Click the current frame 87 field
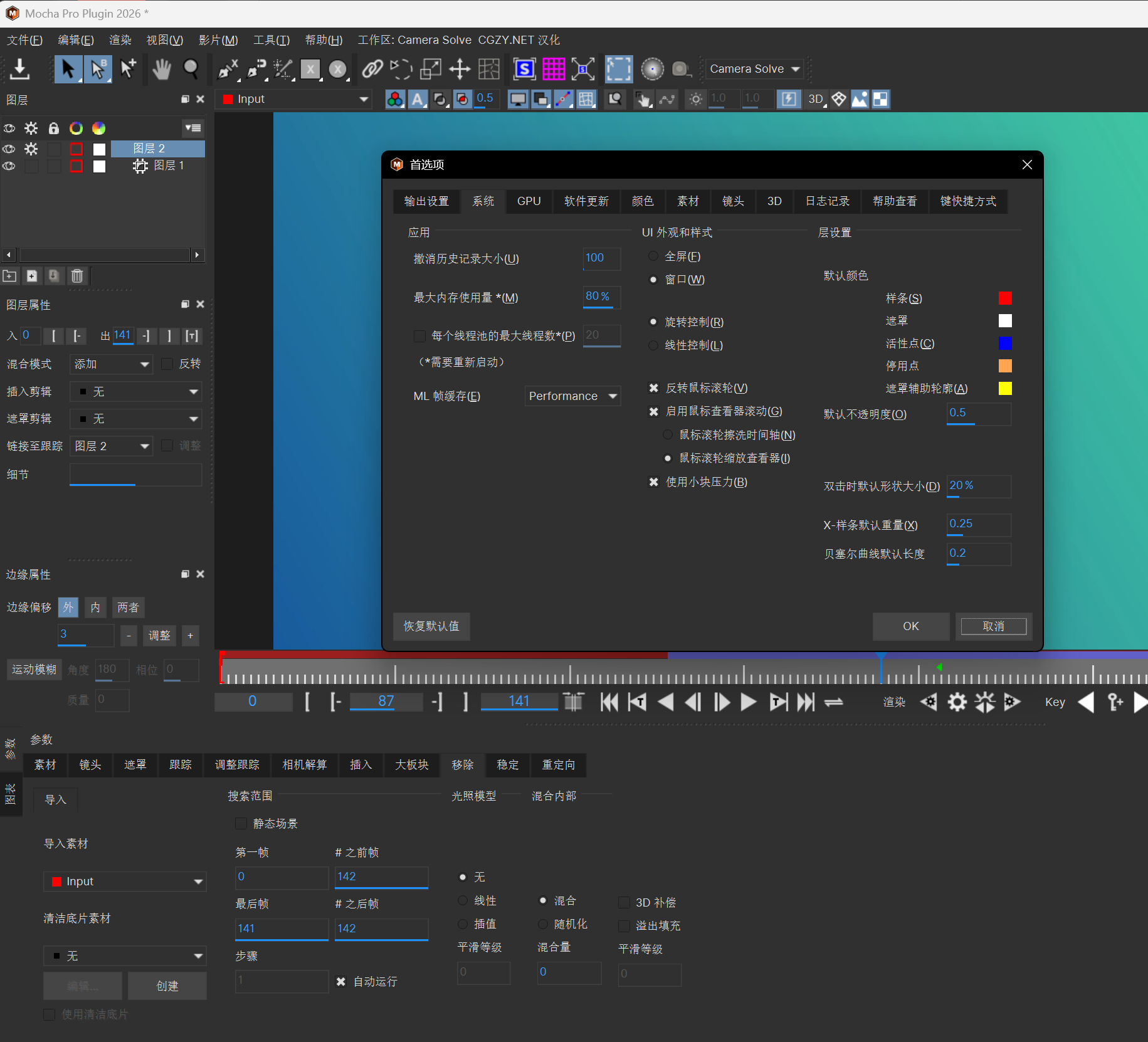This screenshot has height=1042, width=1148. (386, 702)
